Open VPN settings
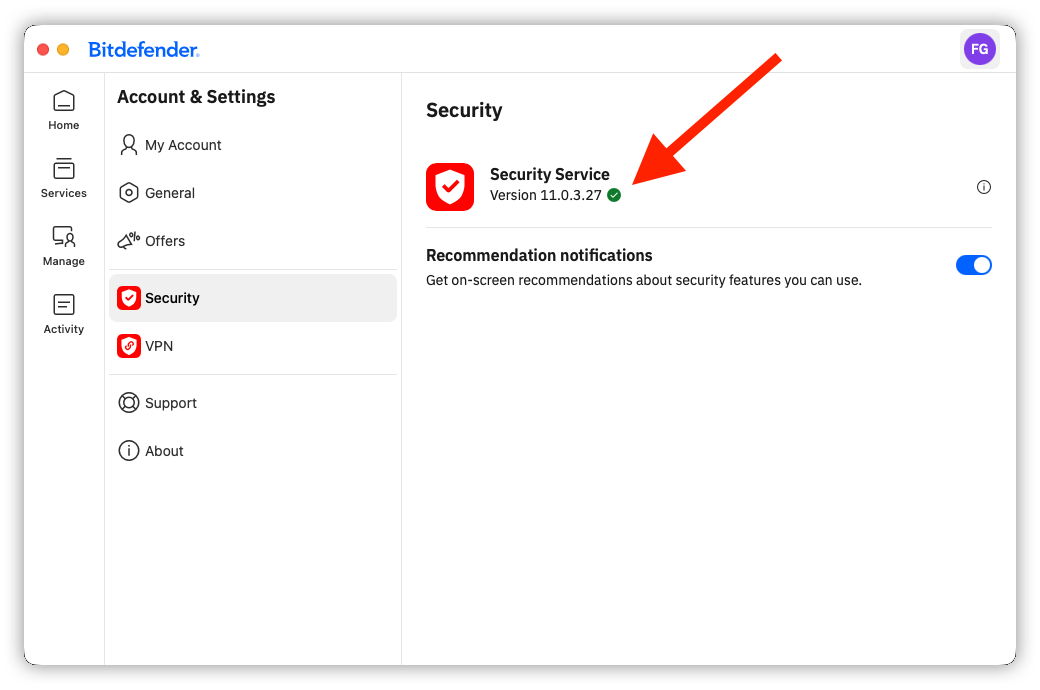This screenshot has width=1040, height=690. 253,346
